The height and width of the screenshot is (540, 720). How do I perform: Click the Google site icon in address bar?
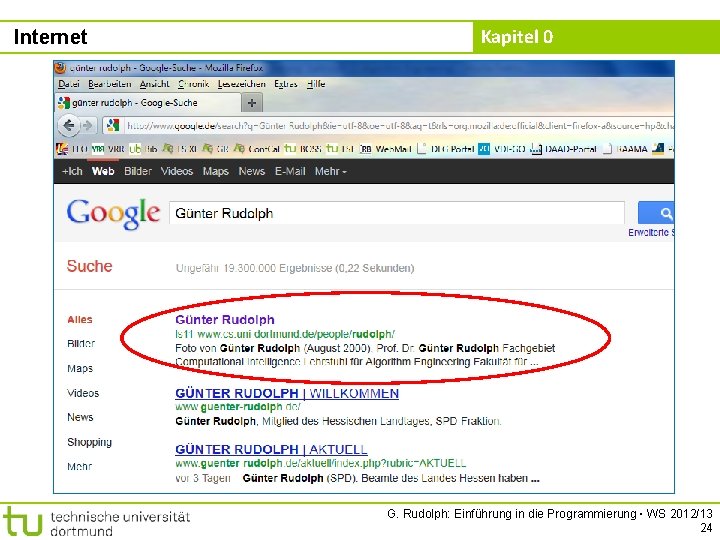coord(113,125)
